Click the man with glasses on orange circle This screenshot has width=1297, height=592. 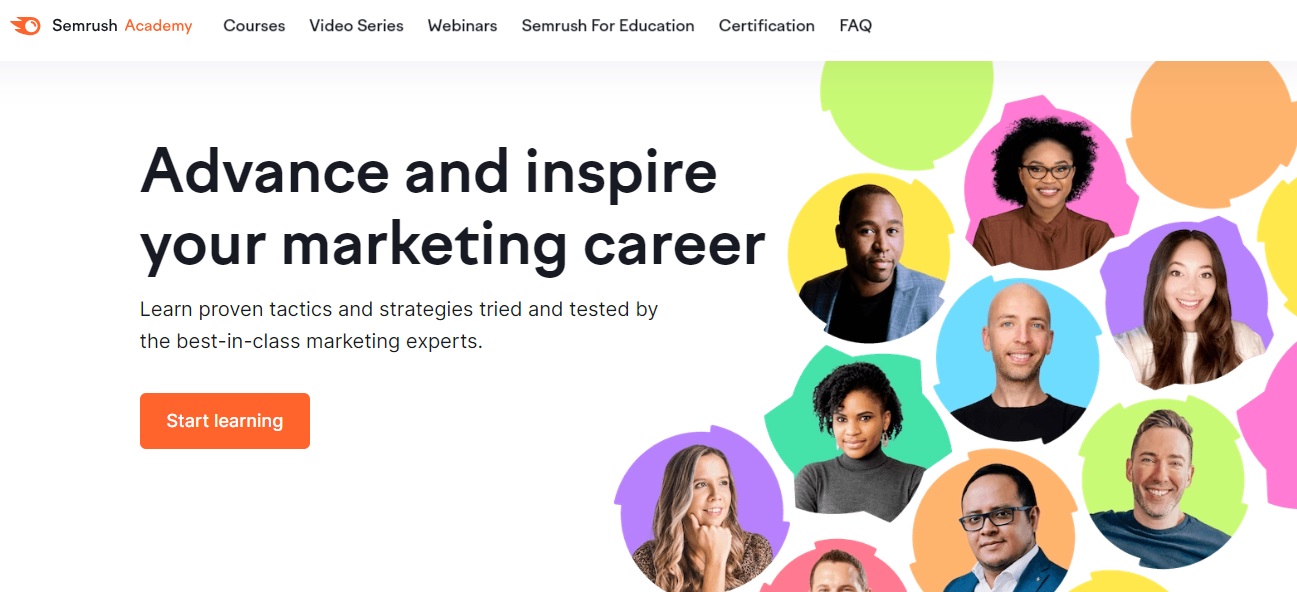pos(995,530)
